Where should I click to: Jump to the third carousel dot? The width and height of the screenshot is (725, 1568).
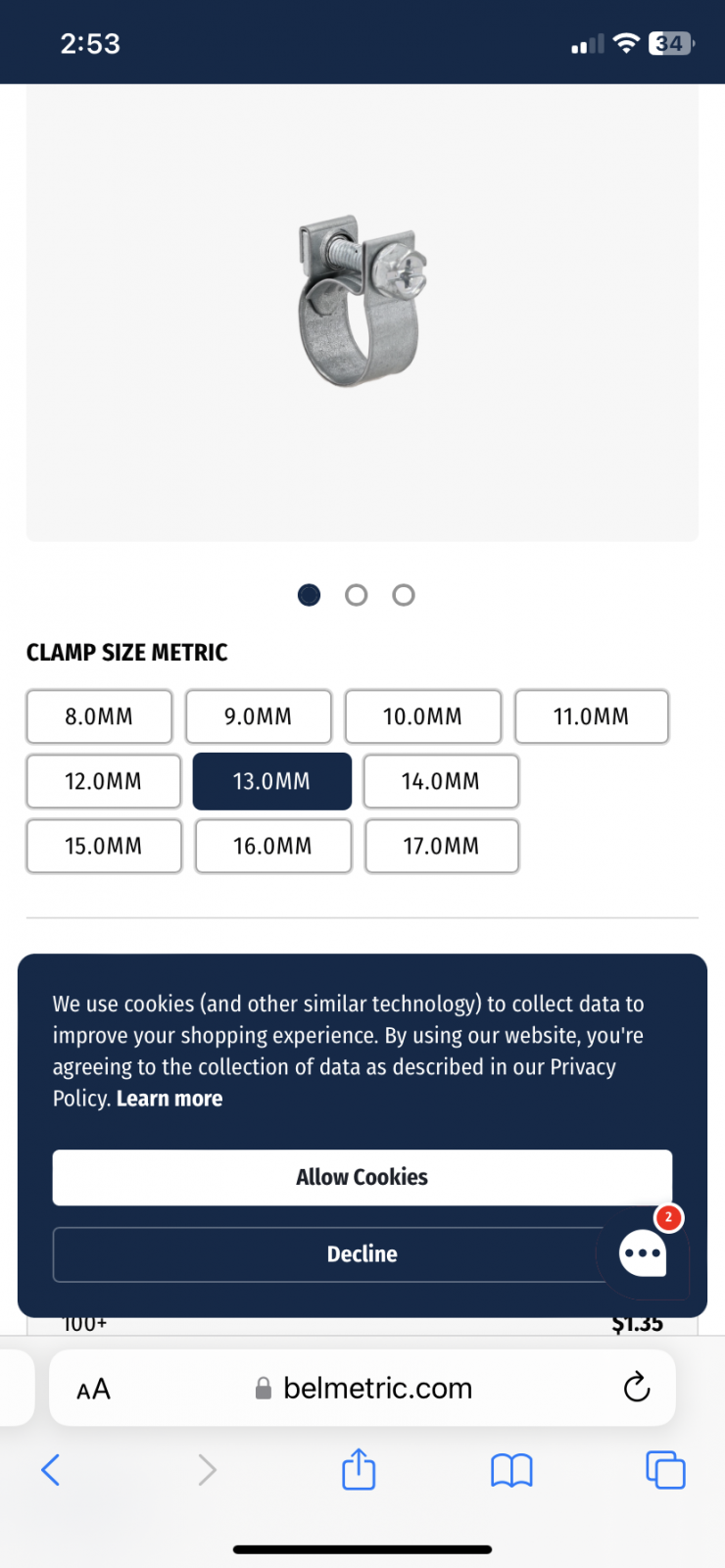tap(404, 595)
